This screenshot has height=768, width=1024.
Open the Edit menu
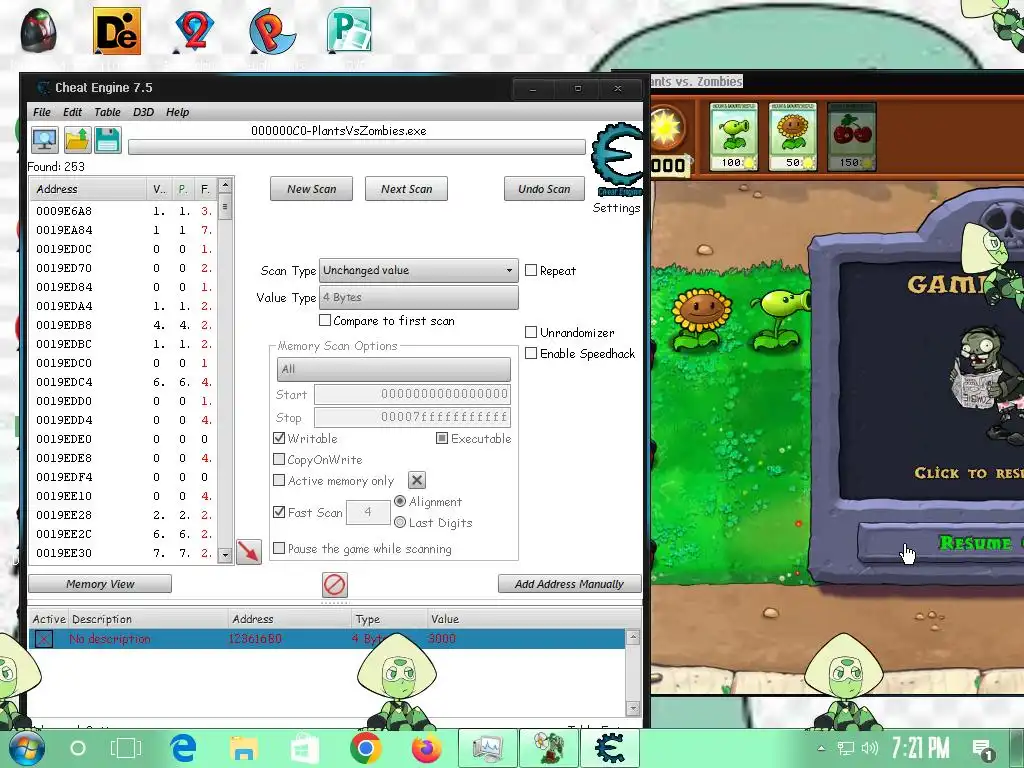click(x=72, y=112)
